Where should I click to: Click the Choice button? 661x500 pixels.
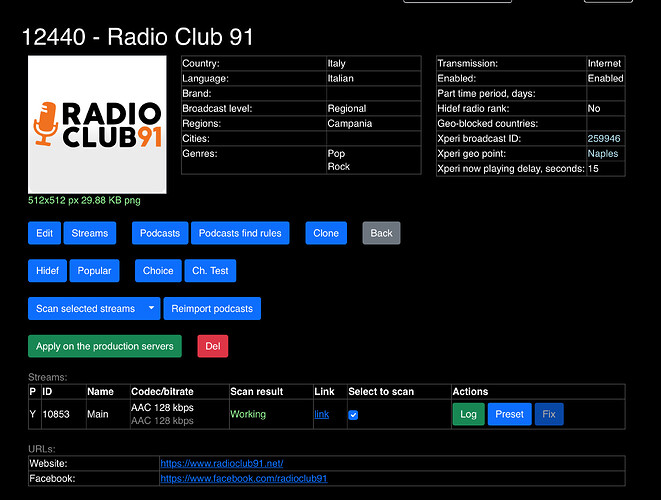tap(158, 271)
